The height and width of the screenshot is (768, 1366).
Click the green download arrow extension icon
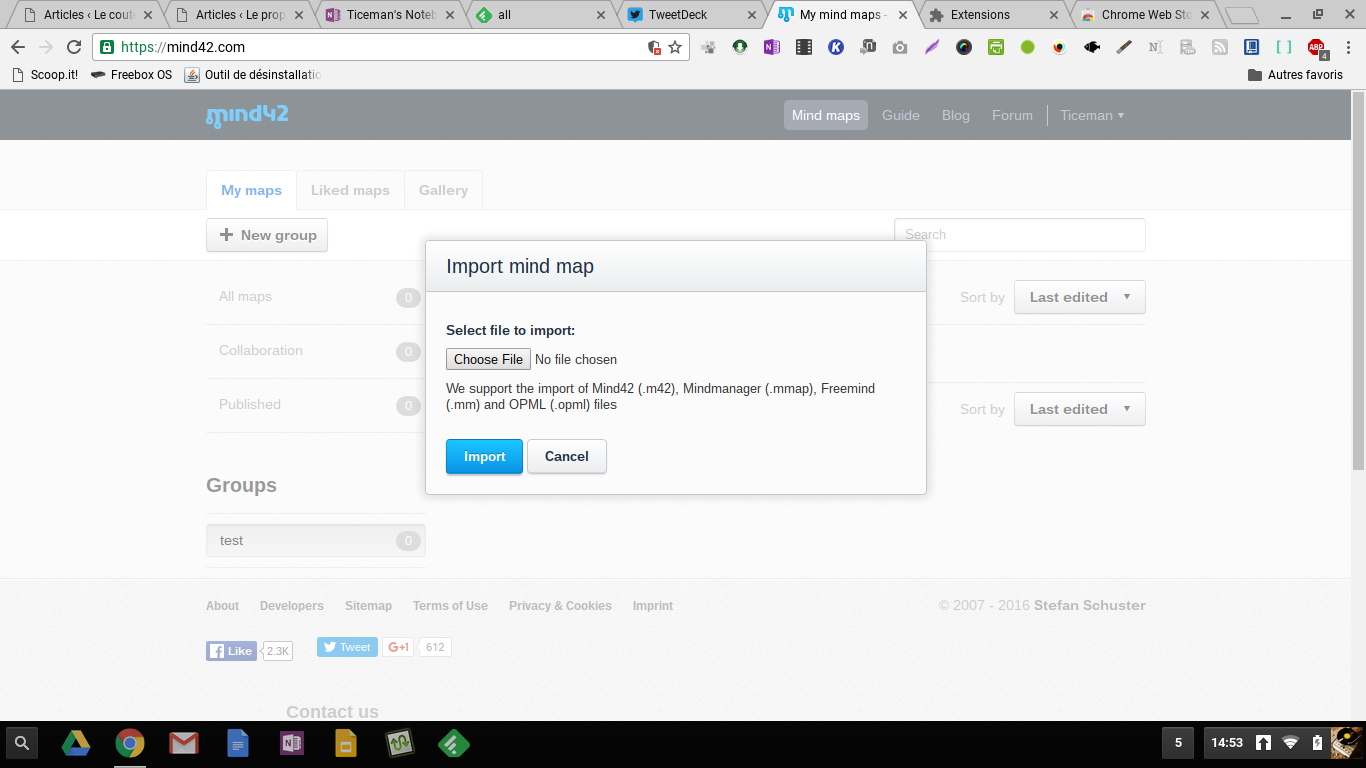coord(739,47)
